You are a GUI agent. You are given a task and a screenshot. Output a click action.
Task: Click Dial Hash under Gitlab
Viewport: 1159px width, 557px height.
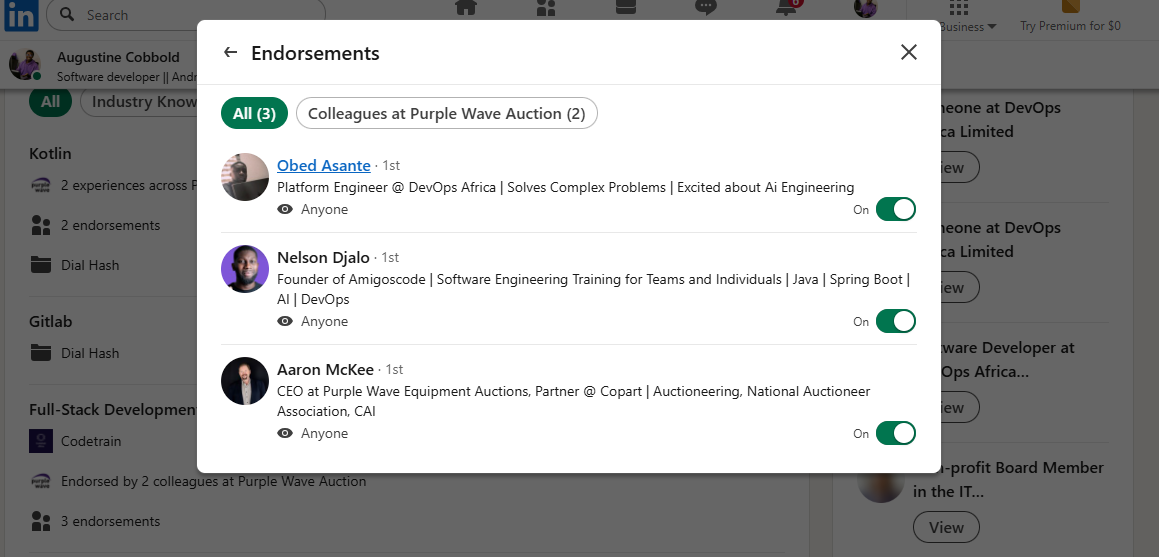pyautogui.click(x=90, y=353)
